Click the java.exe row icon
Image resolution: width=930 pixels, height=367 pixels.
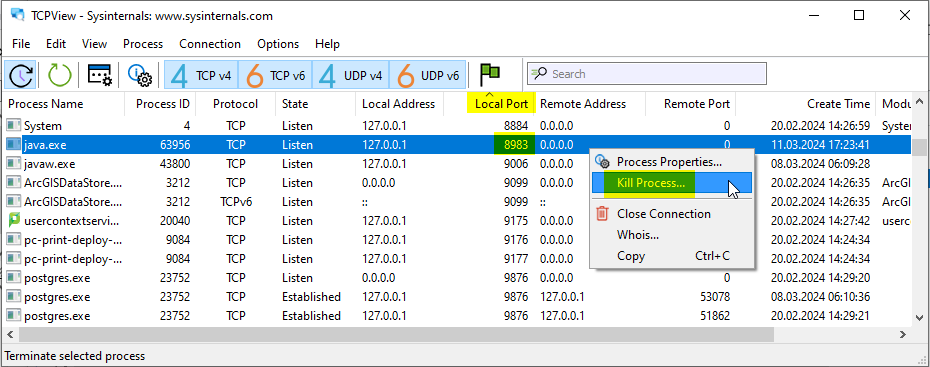click(x=14, y=145)
